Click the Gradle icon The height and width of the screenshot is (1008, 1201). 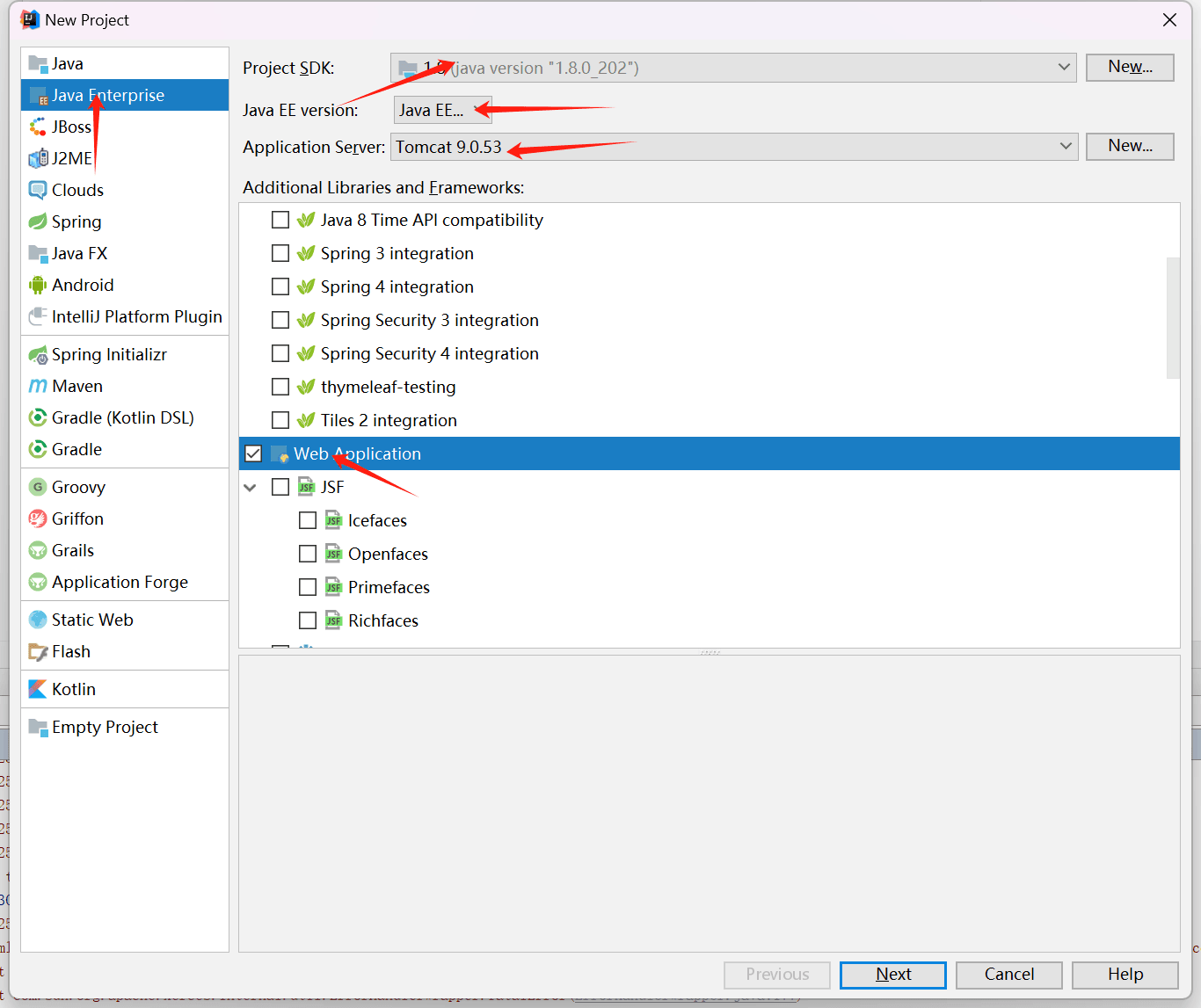click(38, 449)
